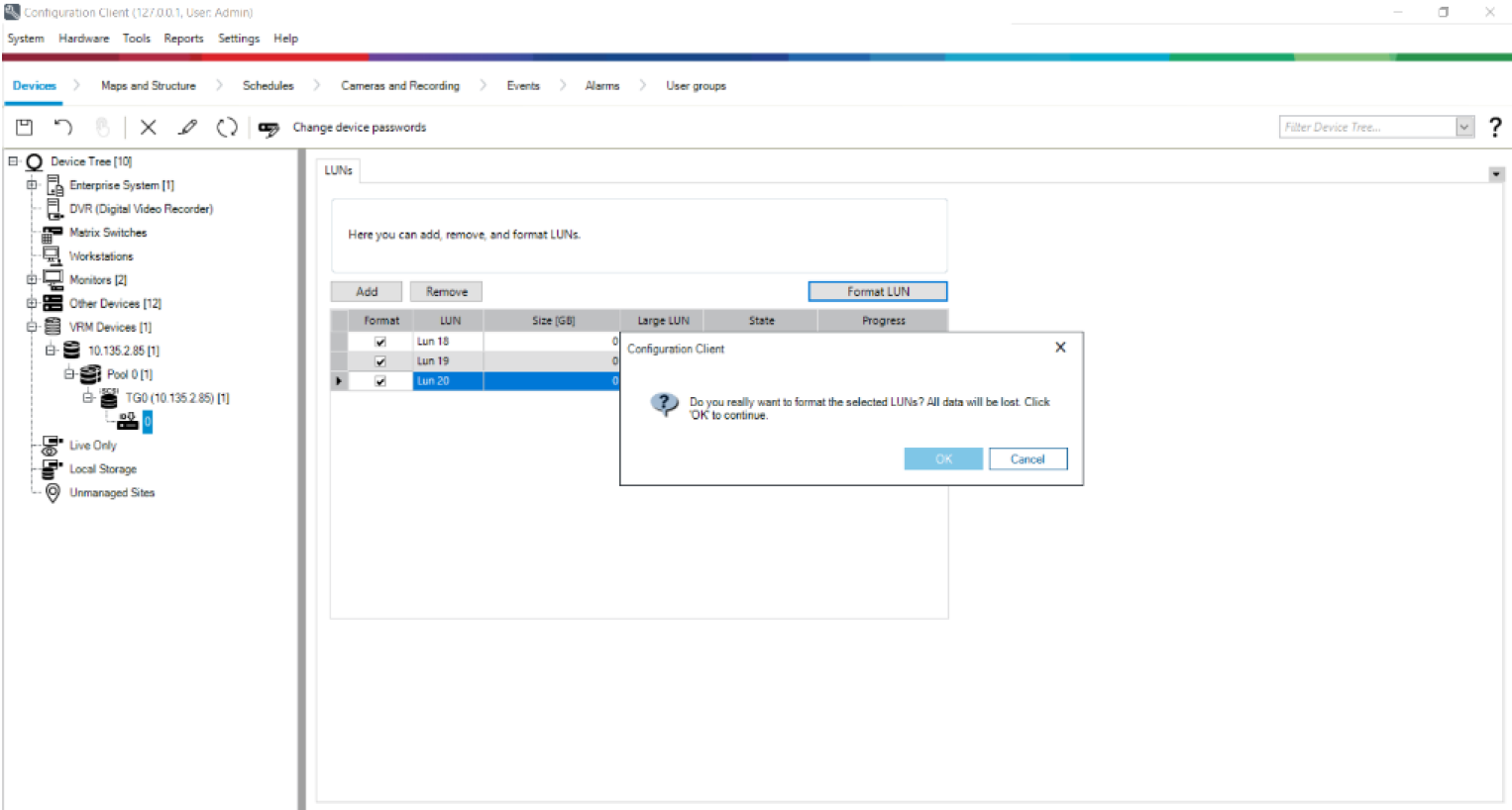The image size is (1512, 810).
Task: Switch to Cameras and Recording tab
Action: (x=400, y=86)
